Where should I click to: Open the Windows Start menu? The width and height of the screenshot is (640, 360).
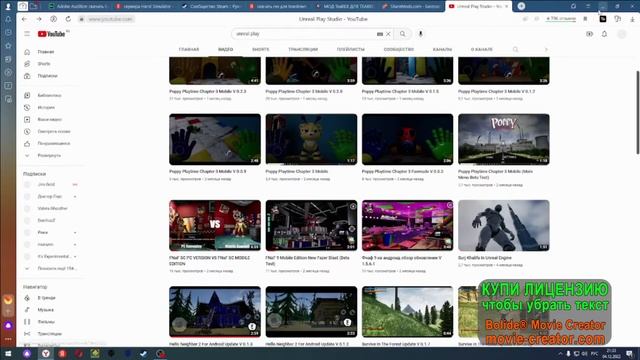[x=8, y=354]
